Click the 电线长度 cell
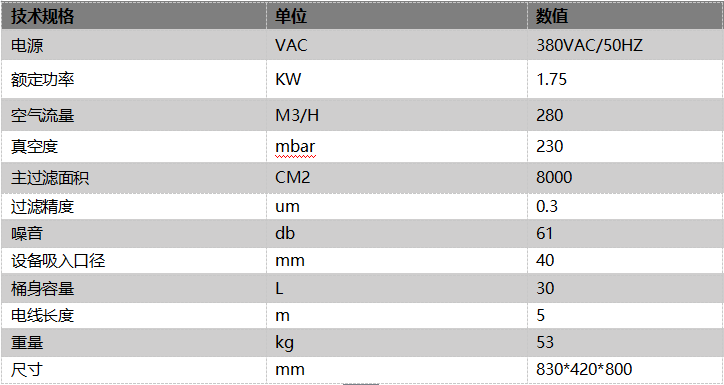 point(133,316)
